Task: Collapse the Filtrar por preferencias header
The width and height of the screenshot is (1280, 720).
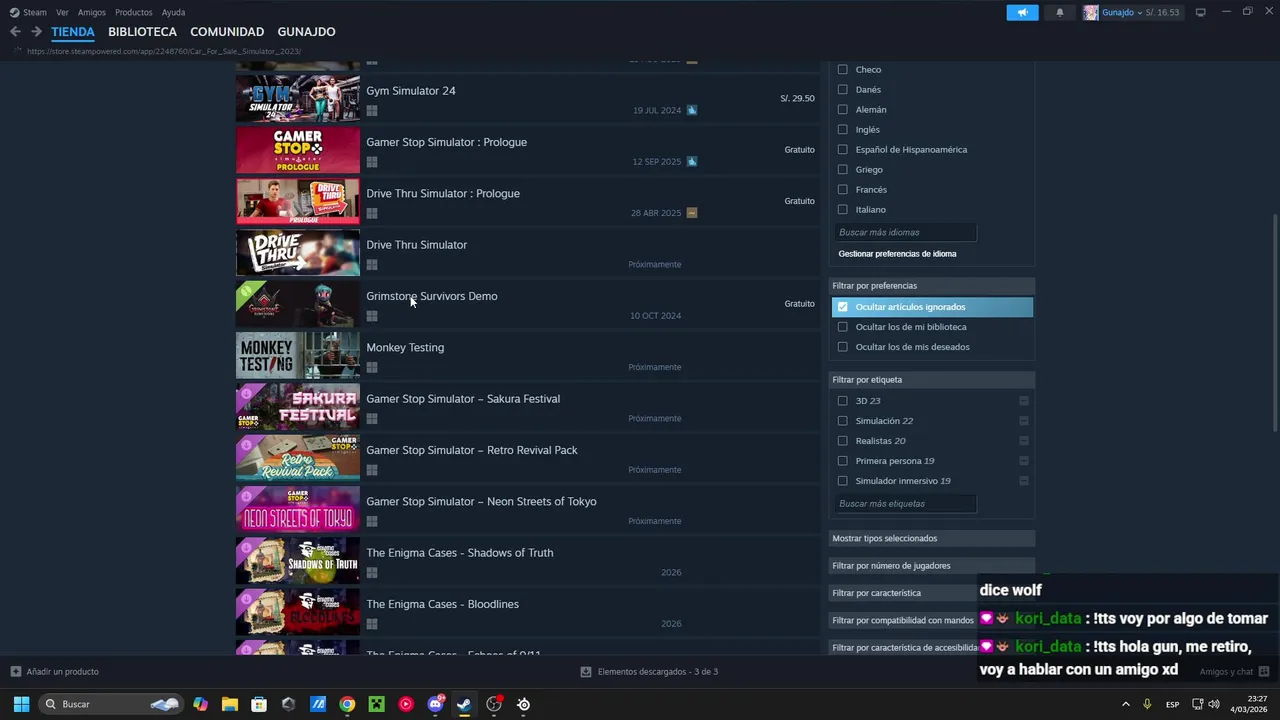Action: pyautogui.click(x=932, y=286)
